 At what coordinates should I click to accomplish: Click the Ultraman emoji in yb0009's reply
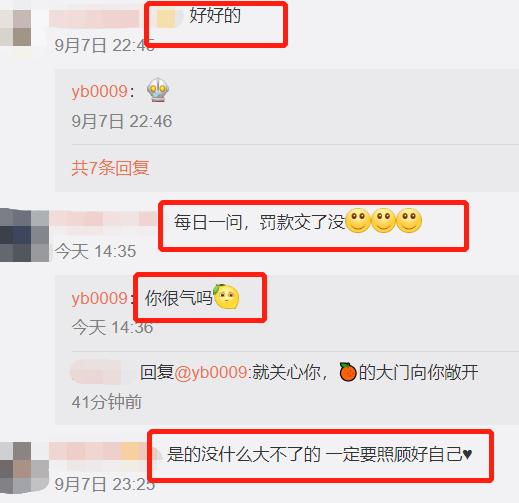pyautogui.click(x=158, y=90)
